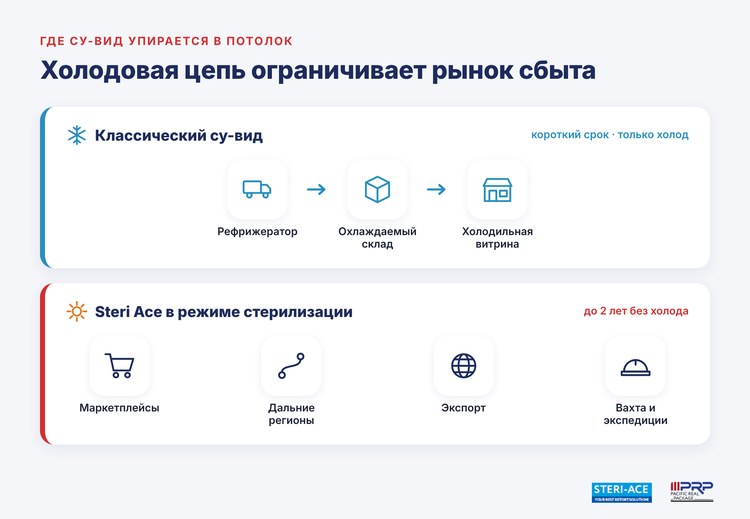750x519 pixels.
Task: Click the label Рефрижератор
Action: (x=257, y=232)
